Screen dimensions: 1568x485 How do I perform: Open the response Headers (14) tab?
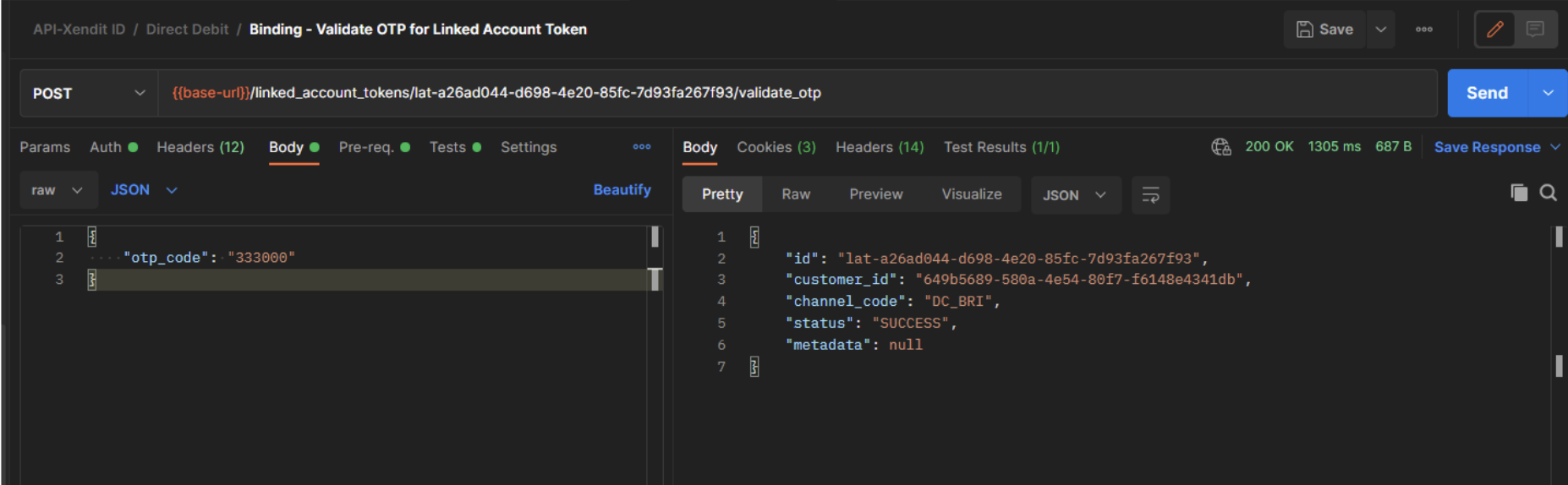tap(880, 147)
